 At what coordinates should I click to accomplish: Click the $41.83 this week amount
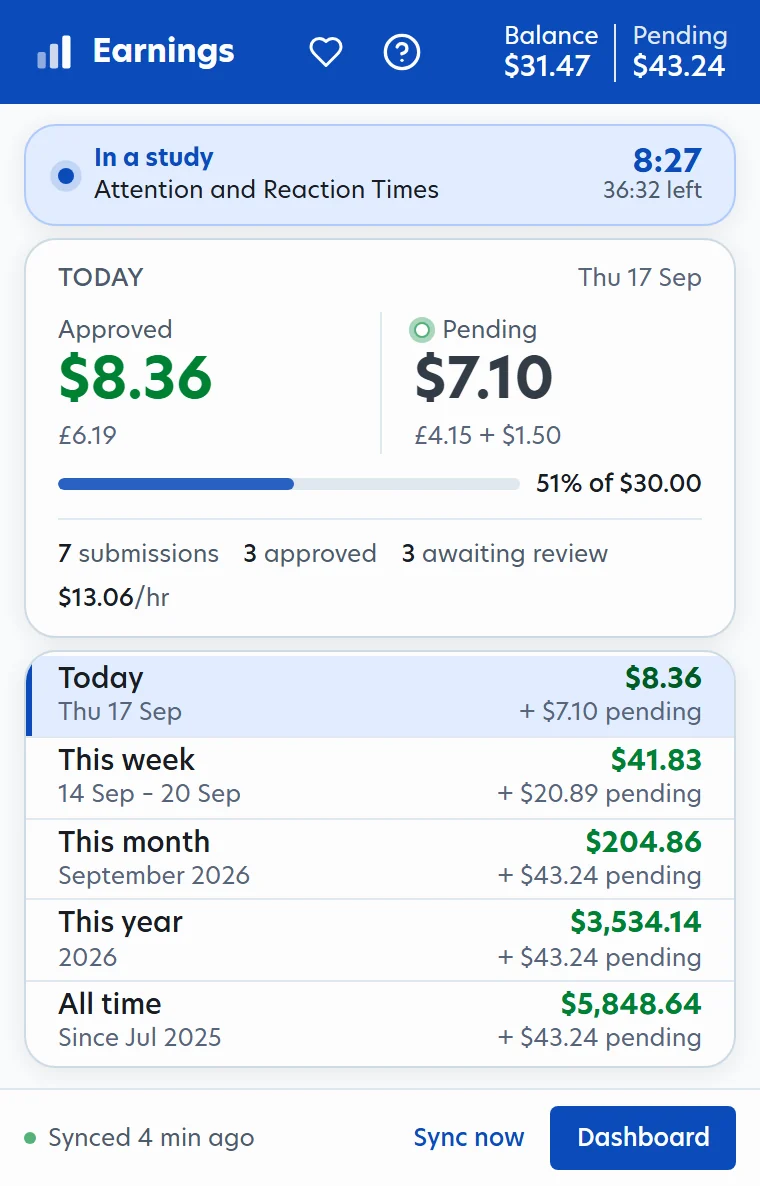tap(656, 760)
